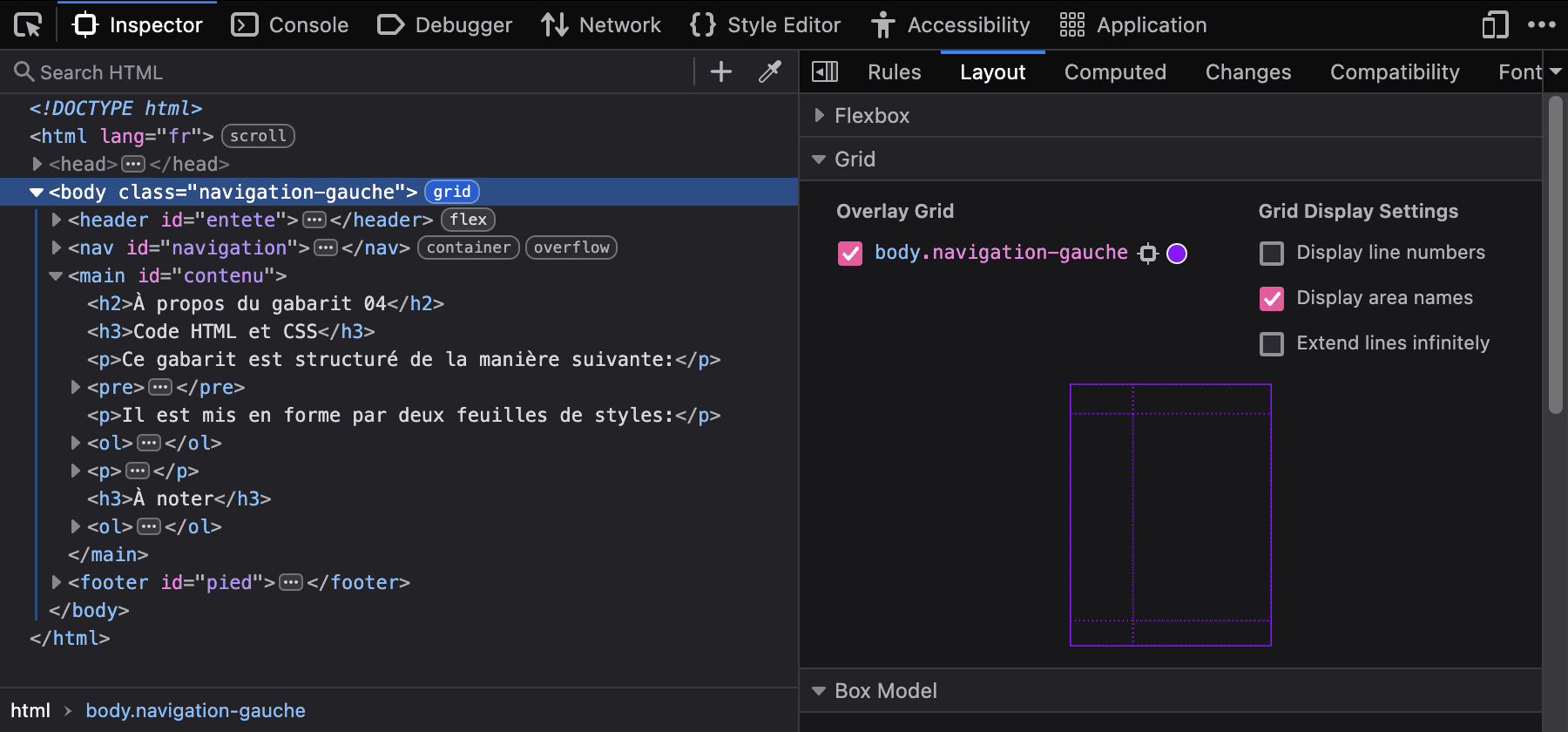Open the DevTools more options menu
Screen dimensions: 1568x732
click(x=1542, y=25)
